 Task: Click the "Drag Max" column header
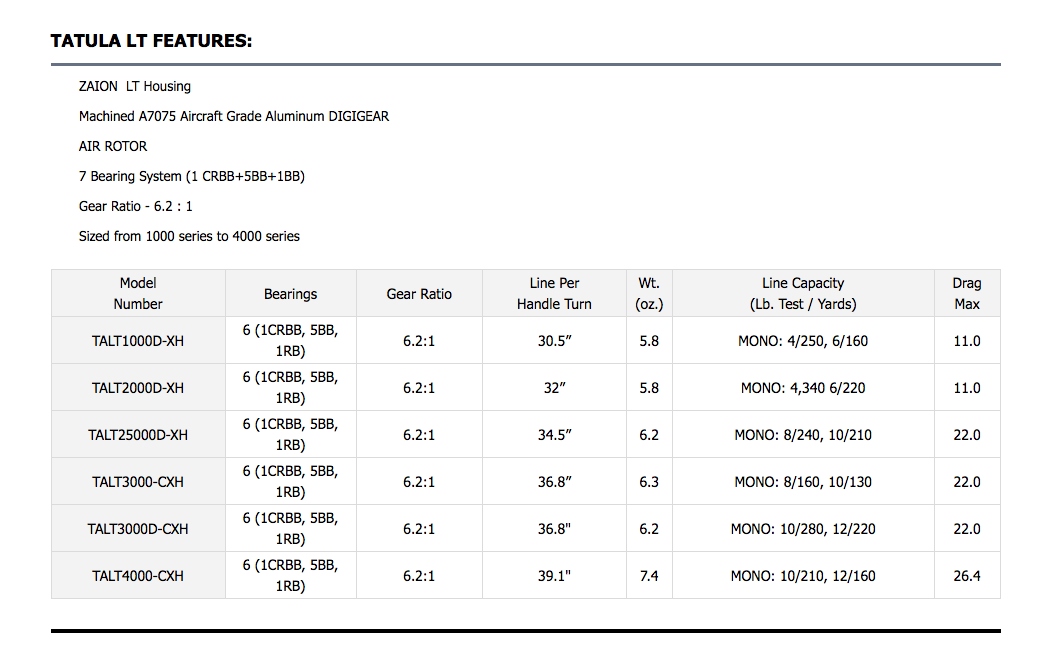tap(967, 293)
